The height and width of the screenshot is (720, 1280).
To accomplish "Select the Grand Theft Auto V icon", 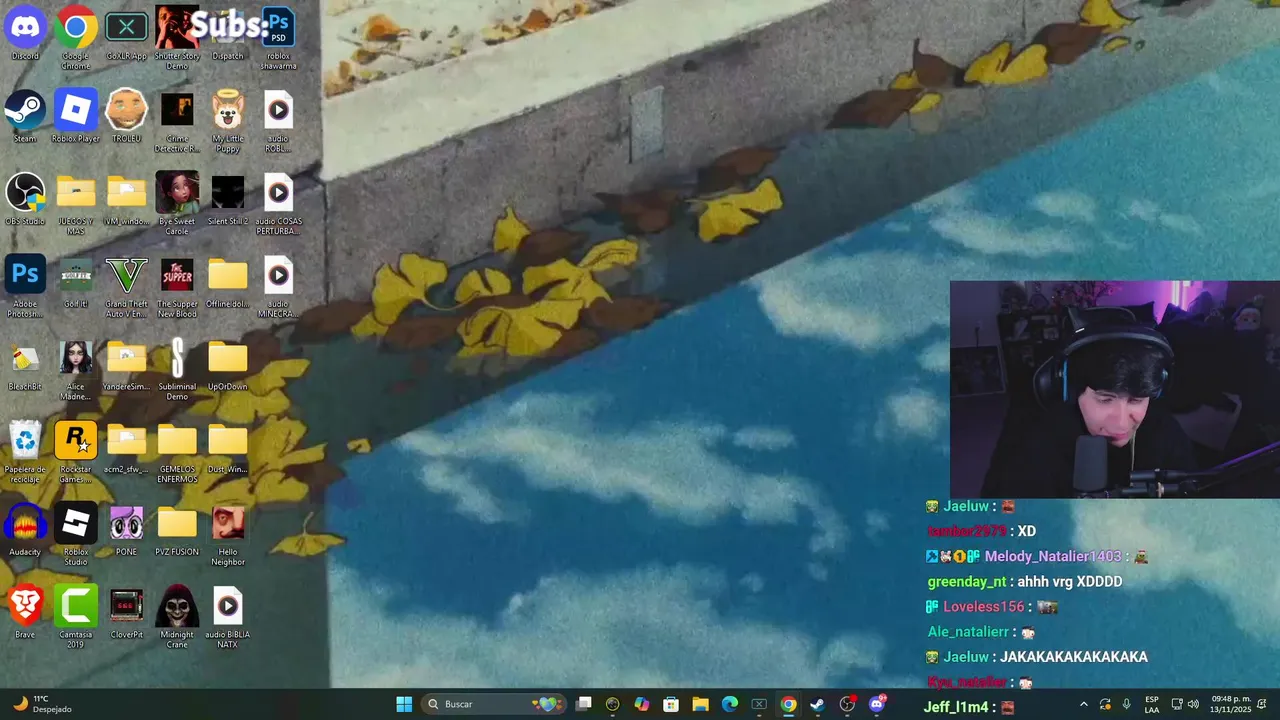I will pyautogui.click(x=126, y=287).
